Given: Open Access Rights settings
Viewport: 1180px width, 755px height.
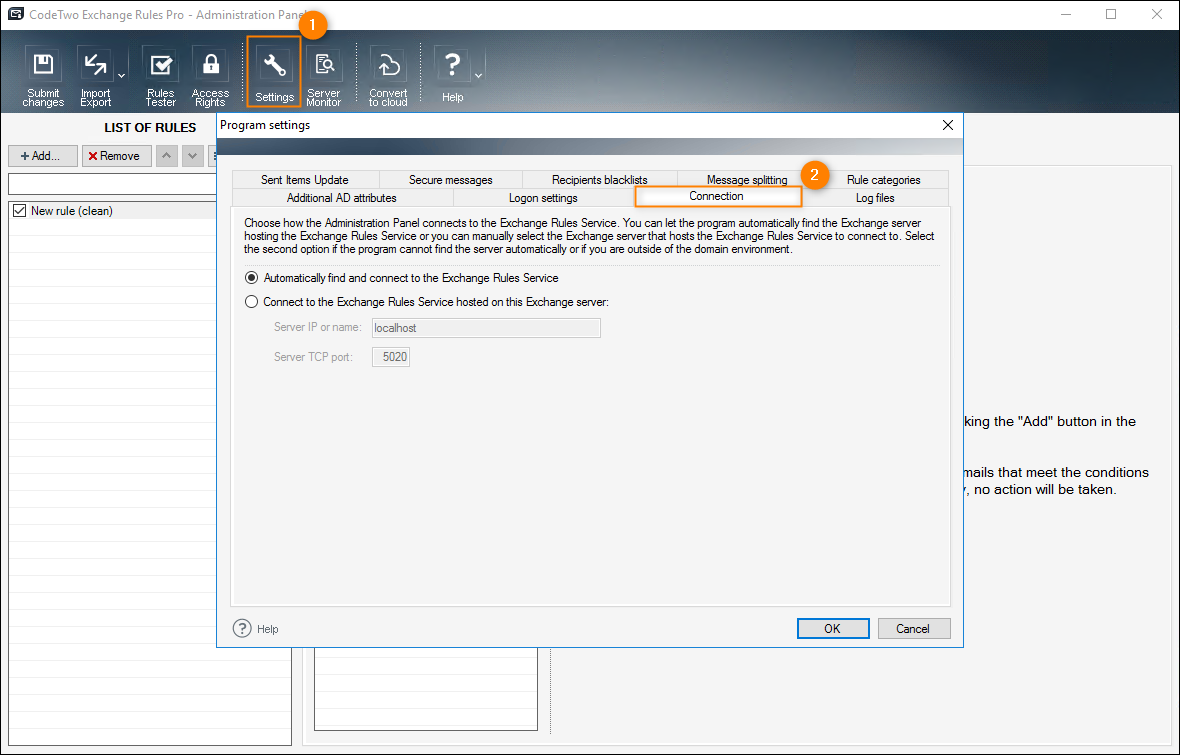Looking at the screenshot, I should [210, 76].
